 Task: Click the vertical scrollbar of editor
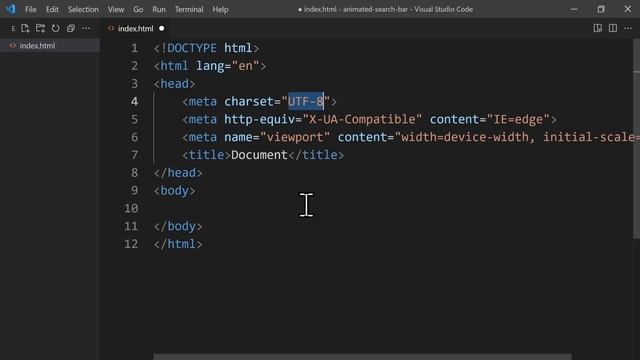(x=637, y=139)
